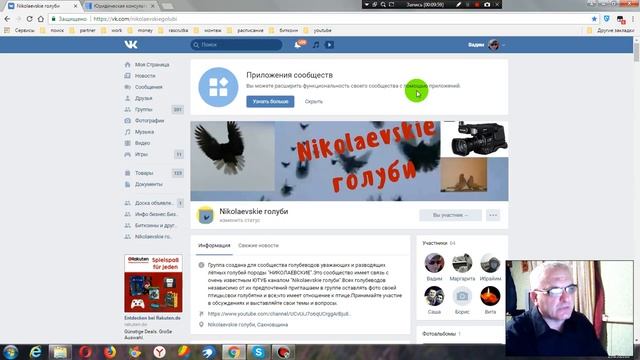Open member Маргарита's avatar
Viewport: 640px width, 360px height.
[x=462, y=263]
